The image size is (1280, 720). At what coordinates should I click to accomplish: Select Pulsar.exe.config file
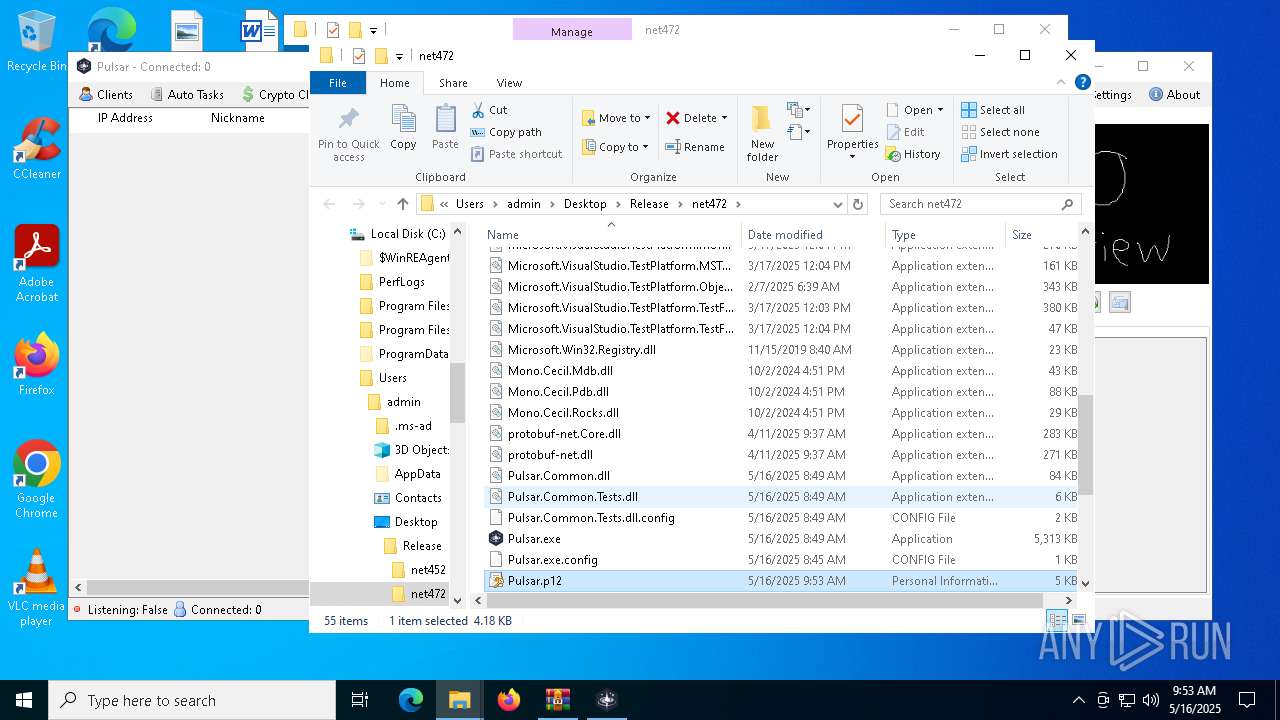[782, 560]
